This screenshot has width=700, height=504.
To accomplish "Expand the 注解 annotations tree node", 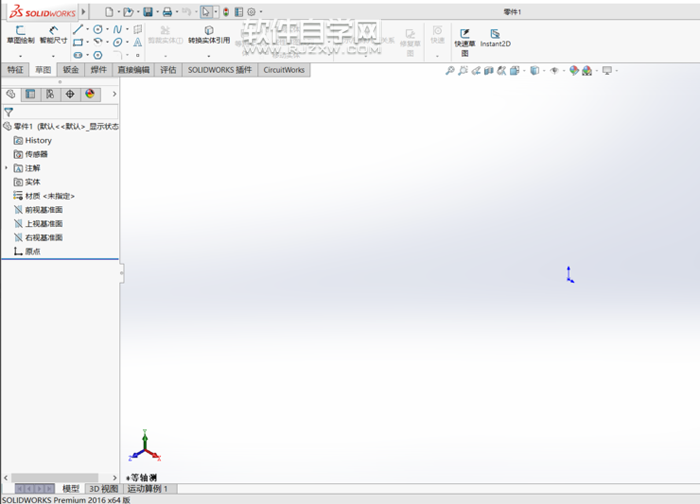I will coord(6,168).
